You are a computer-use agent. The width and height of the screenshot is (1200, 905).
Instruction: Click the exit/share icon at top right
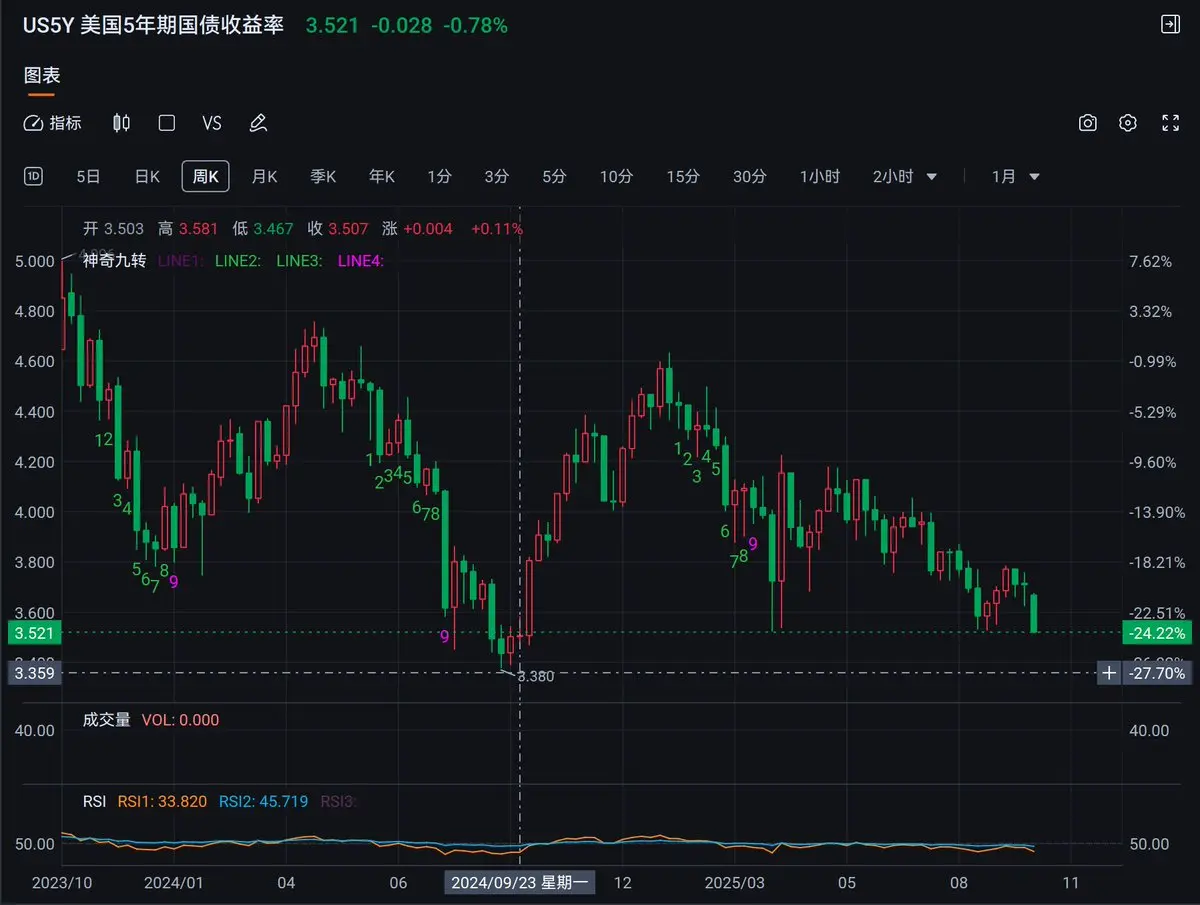1169,25
